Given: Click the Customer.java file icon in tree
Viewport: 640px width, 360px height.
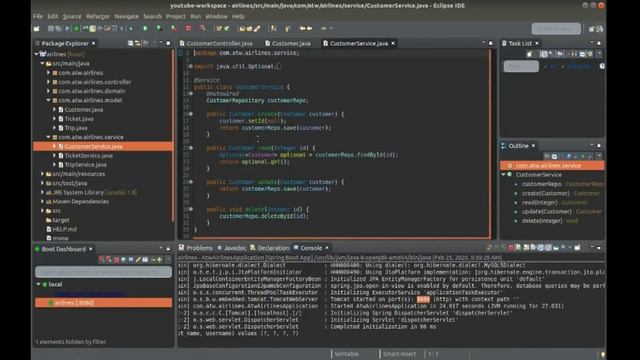Looking at the screenshot, I should 61,109.
